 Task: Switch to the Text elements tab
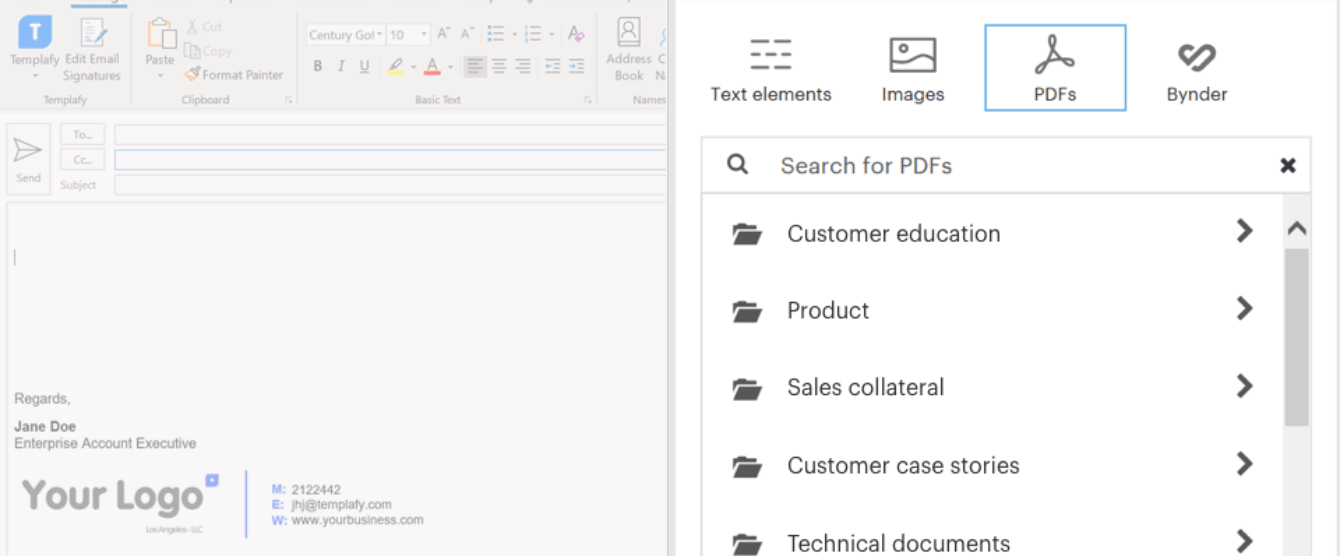tap(770, 68)
